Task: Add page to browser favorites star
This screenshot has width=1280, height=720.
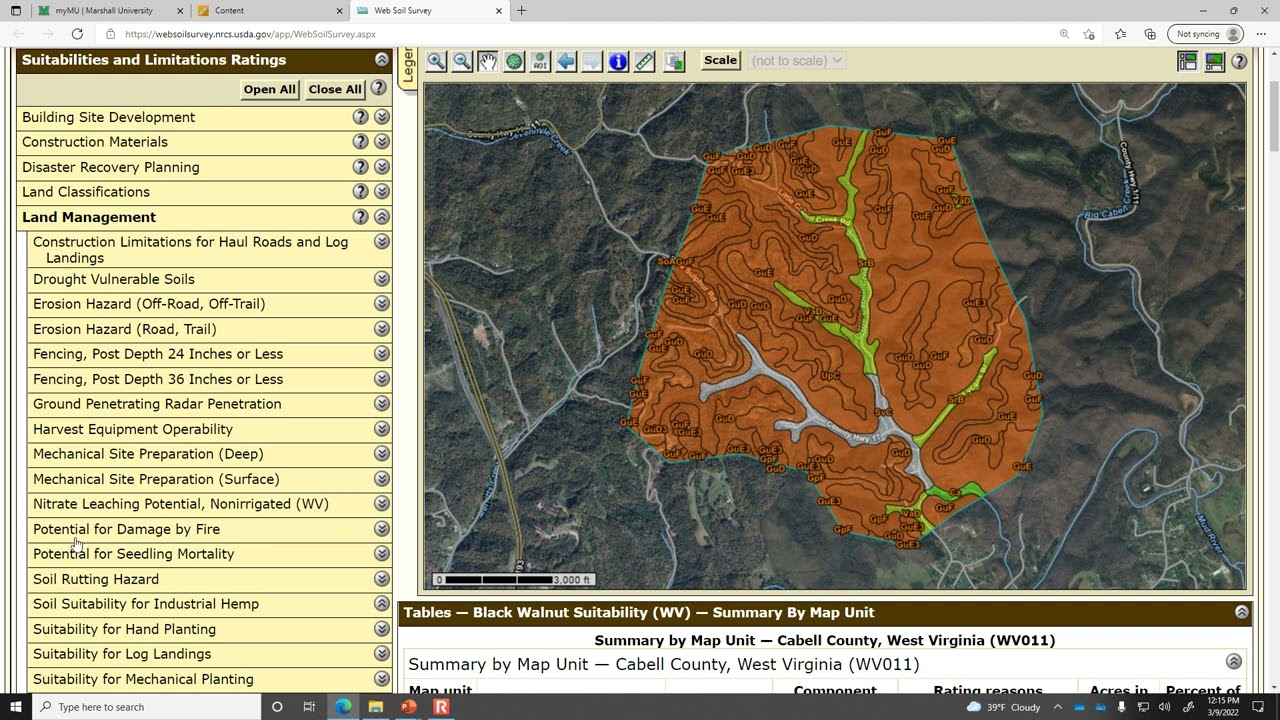Action: tap(1089, 34)
